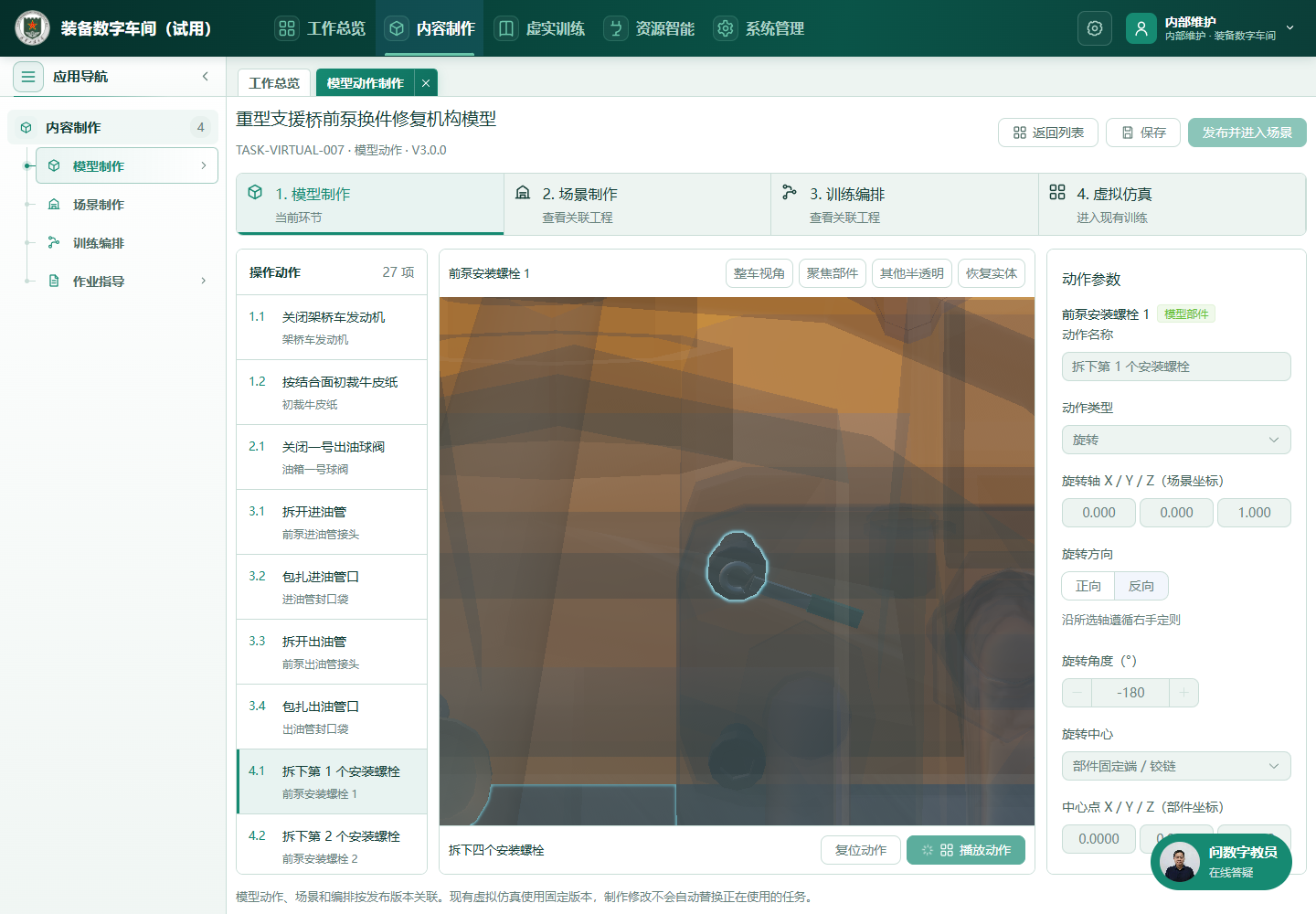Image resolution: width=1316 pixels, height=914 pixels.
Task: Click the 复位动作 button
Action: (x=861, y=850)
